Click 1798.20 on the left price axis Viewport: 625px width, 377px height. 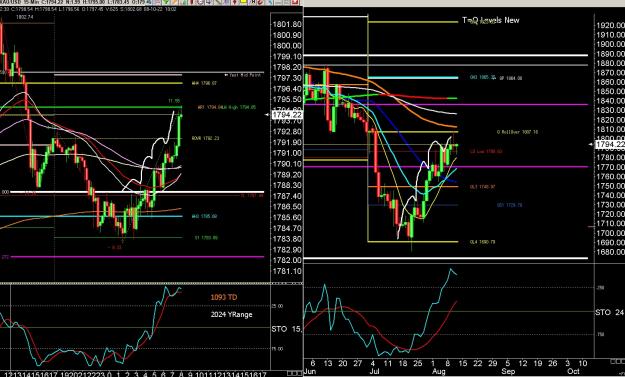pos(287,67)
